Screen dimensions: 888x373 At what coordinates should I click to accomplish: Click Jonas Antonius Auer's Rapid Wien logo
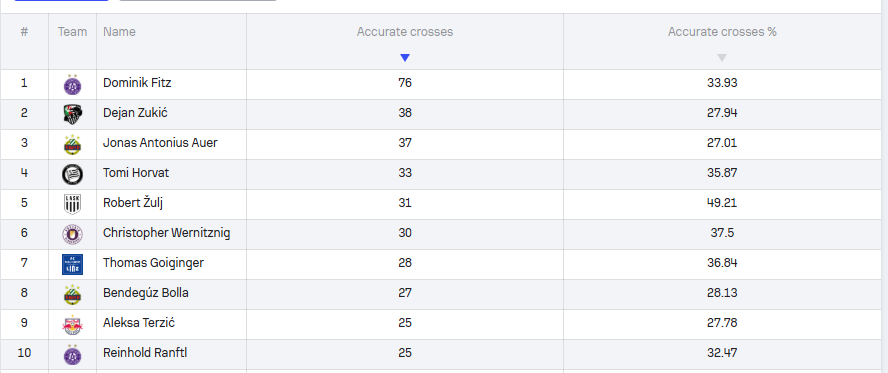(x=72, y=145)
